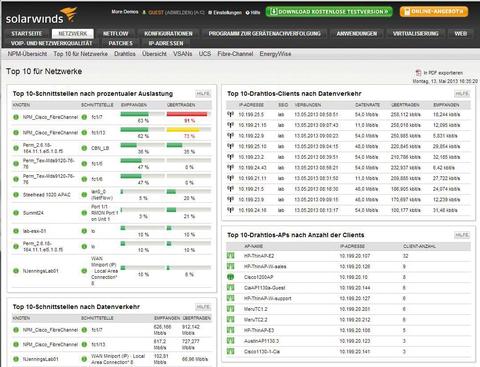Click the CBN_LB interface name
The width and height of the screenshot is (480, 367).
100,148
